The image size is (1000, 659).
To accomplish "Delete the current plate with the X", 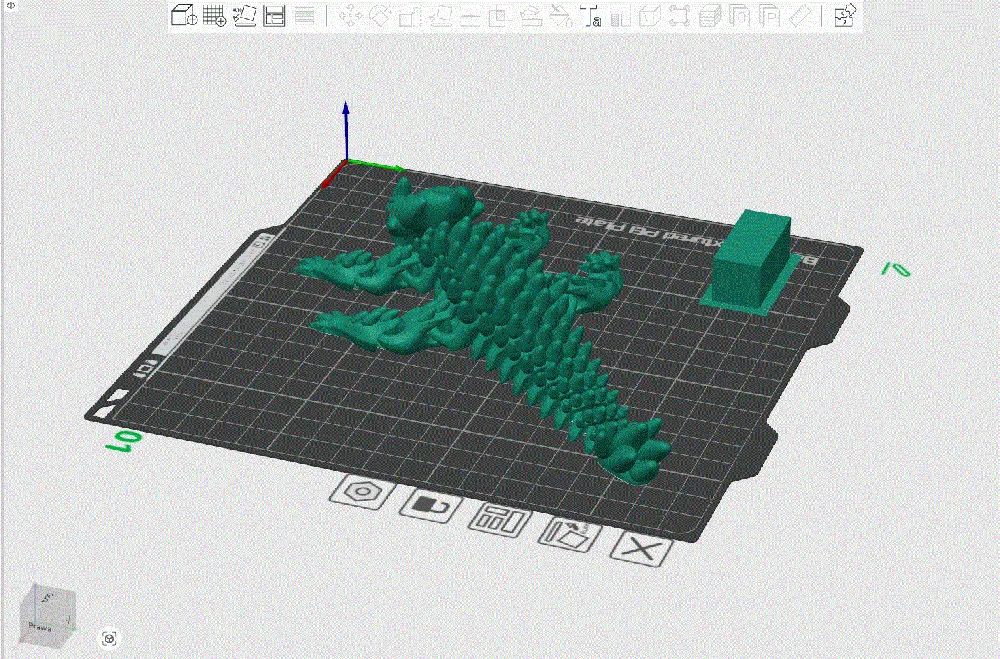I will pos(638,548).
